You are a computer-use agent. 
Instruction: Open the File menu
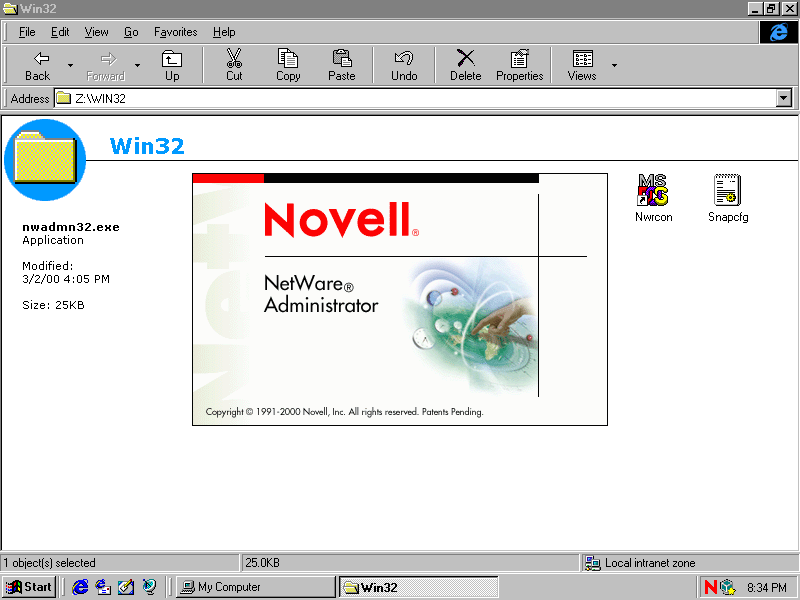click(27, 32)
